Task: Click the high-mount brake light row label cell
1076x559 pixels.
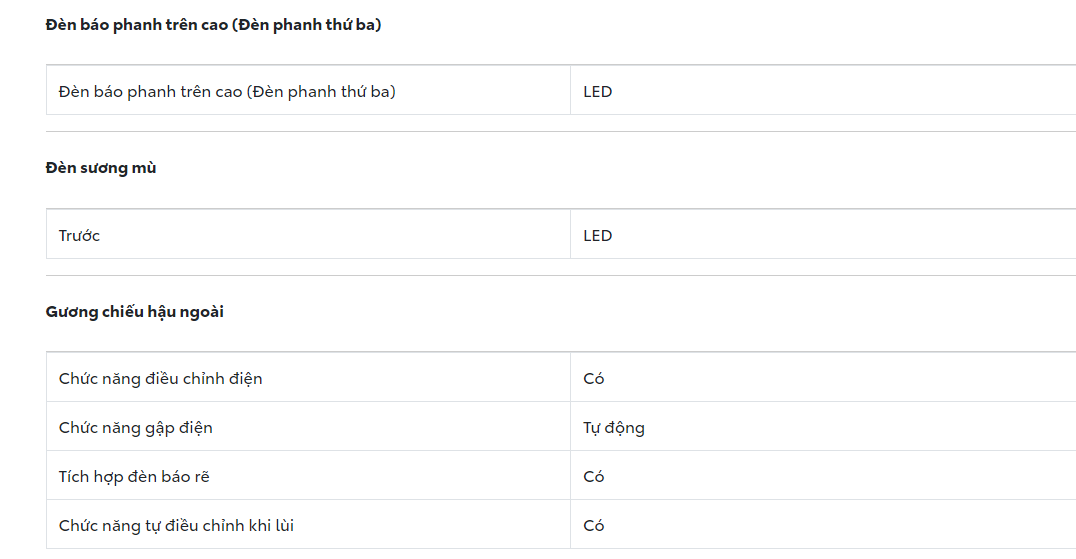Action: [x=227, y=92]
